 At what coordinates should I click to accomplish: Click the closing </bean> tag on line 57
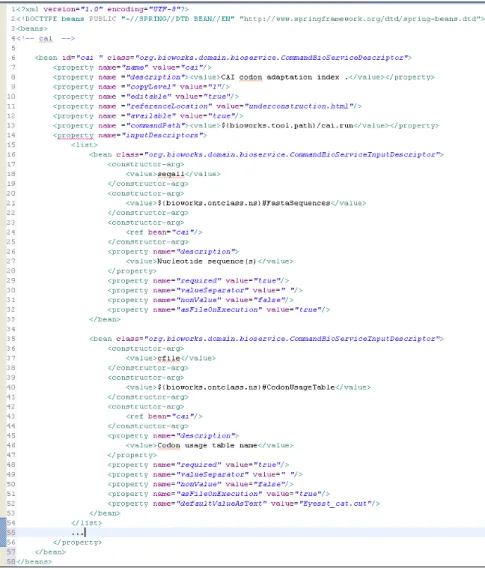coord(50,552)
